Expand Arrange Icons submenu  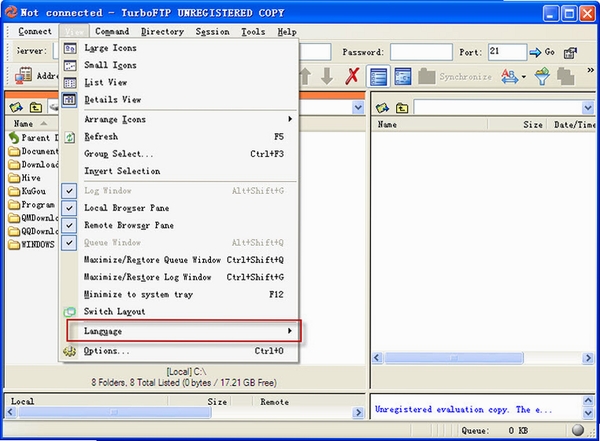coord(179,119)
